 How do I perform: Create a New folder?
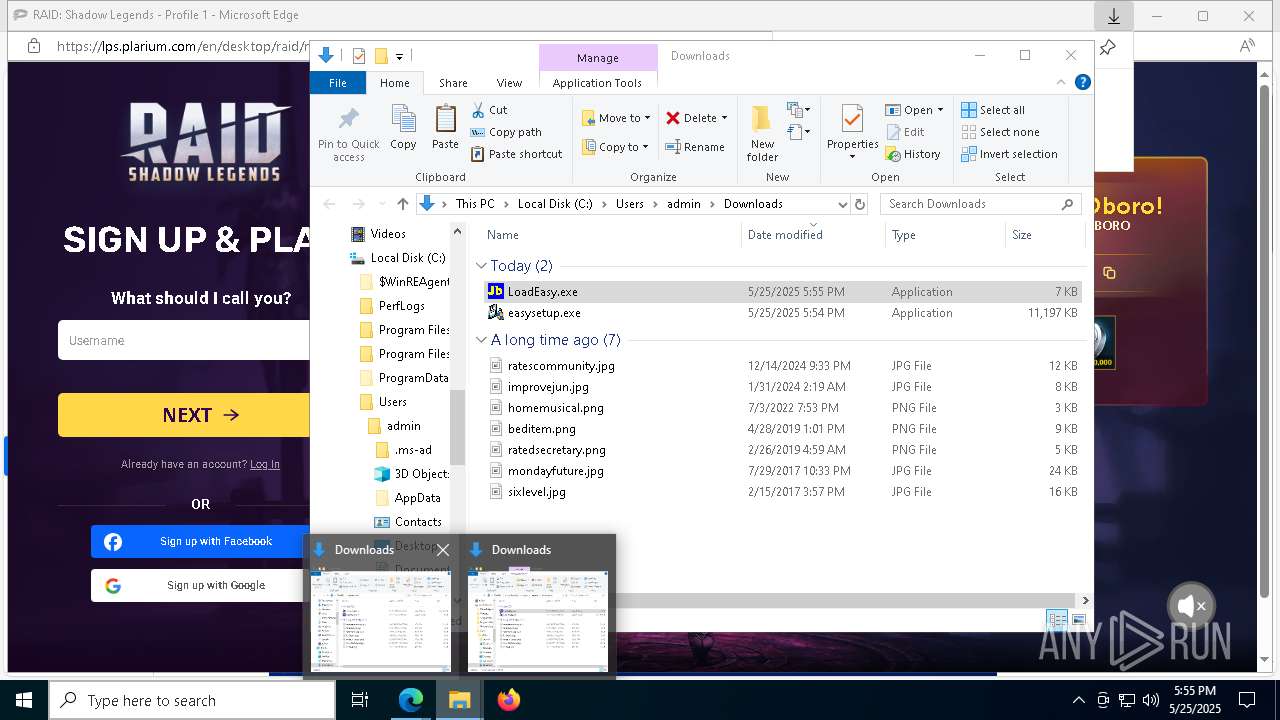[x=762, y=132]
